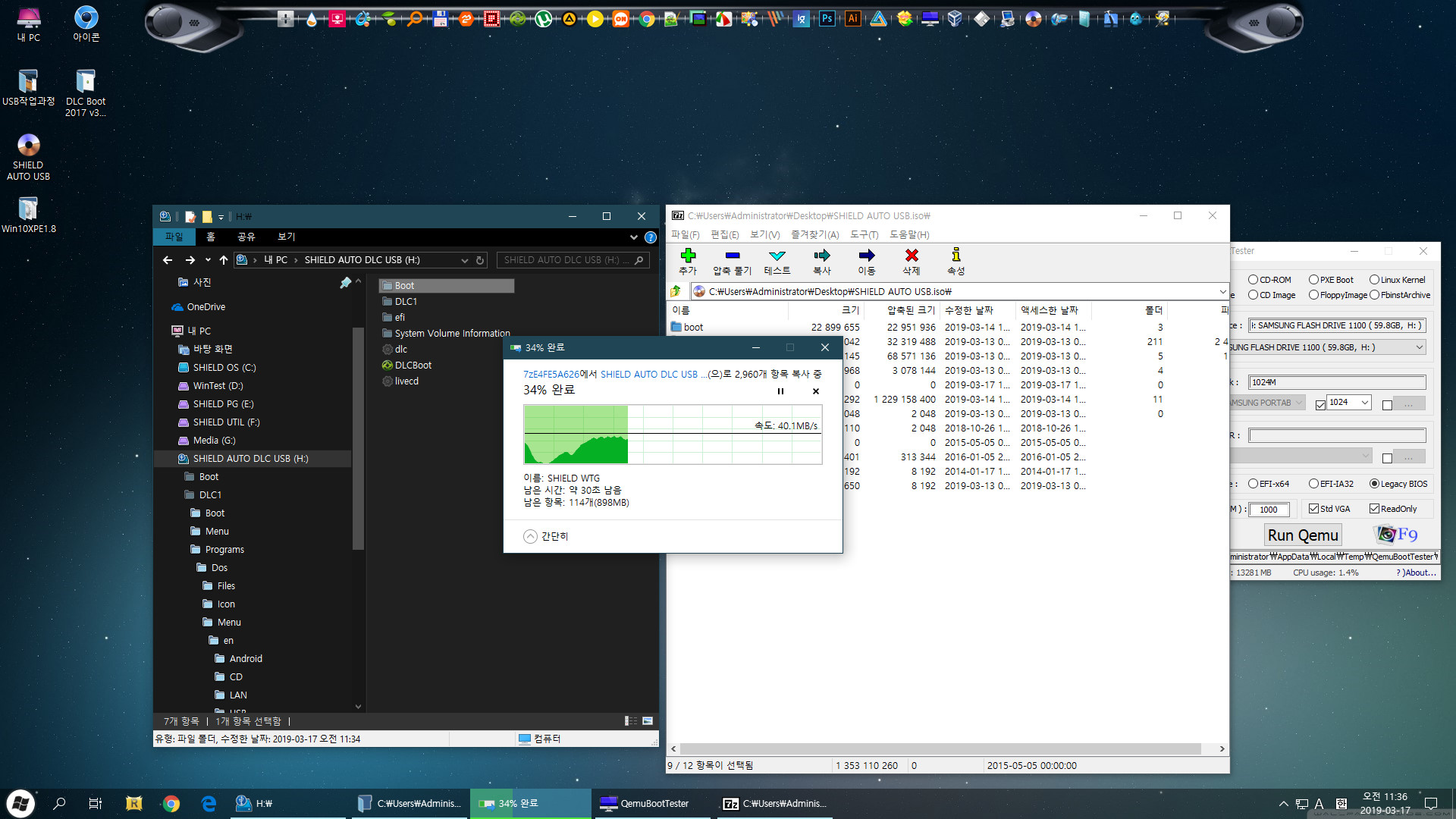Click the Copy arrow icon in 7-Zip
Image resolution: width=1456 pixels, height=819 pixels.
pyautogui.click(x=821, y=256)
